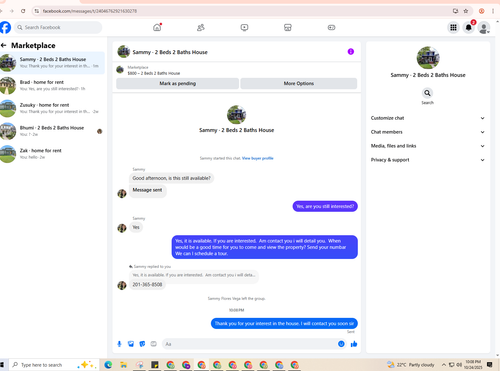This screenshot has height=371, width=500.
Task: Open the GIF picker icon
Action: (x=153, y=344)
